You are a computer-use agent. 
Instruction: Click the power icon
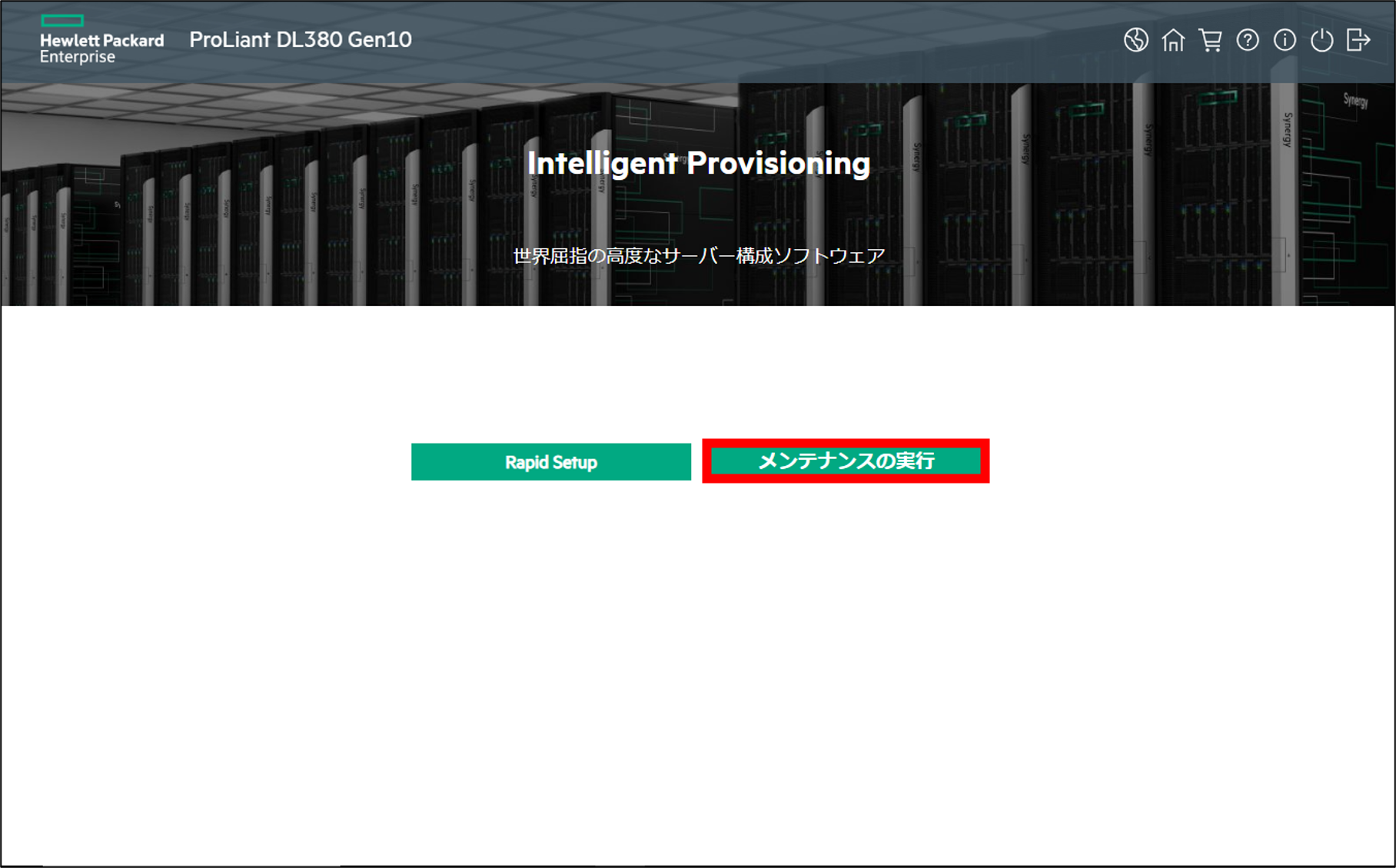pyautogui.click(x=1321, y=40)
